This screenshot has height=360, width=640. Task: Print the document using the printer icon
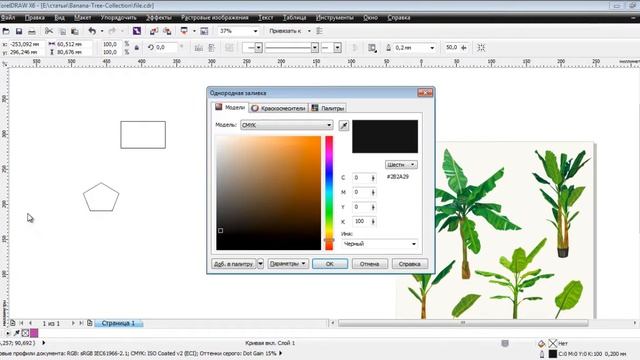pos(31,31)
